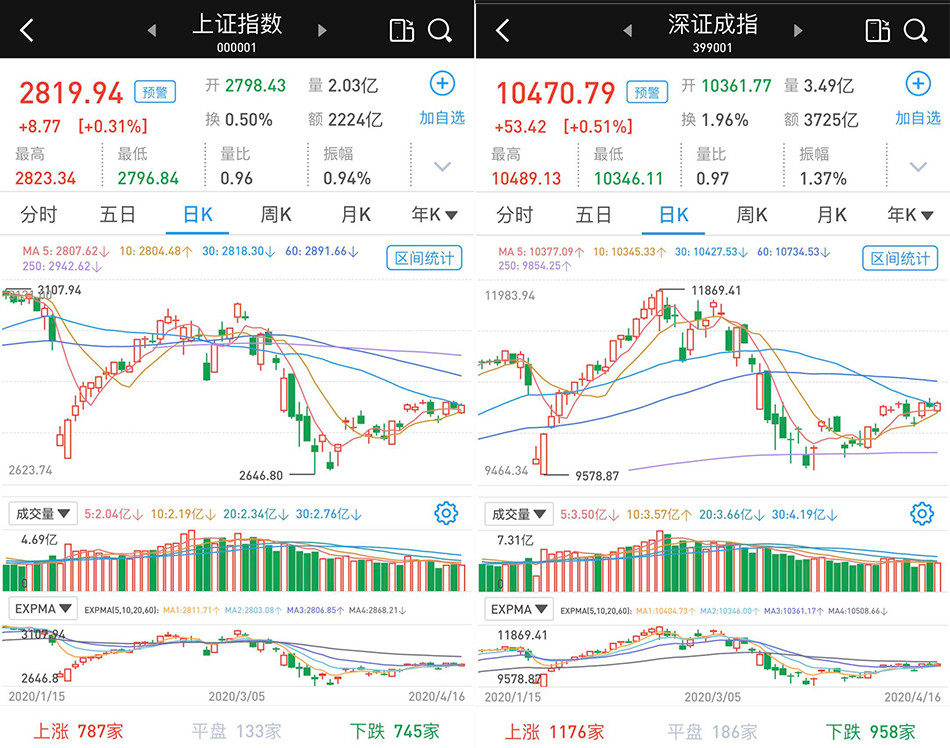
Task: Open 区间统计 for 上证指数 chart
Action: [424, 259]
